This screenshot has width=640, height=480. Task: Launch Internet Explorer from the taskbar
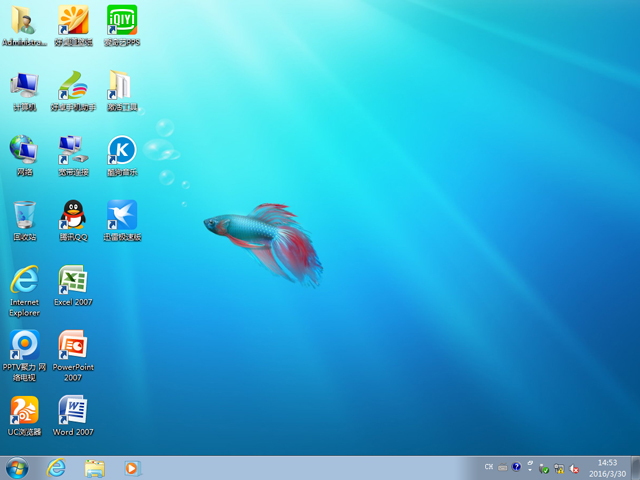pyautogui.click(x=56, y=468)
